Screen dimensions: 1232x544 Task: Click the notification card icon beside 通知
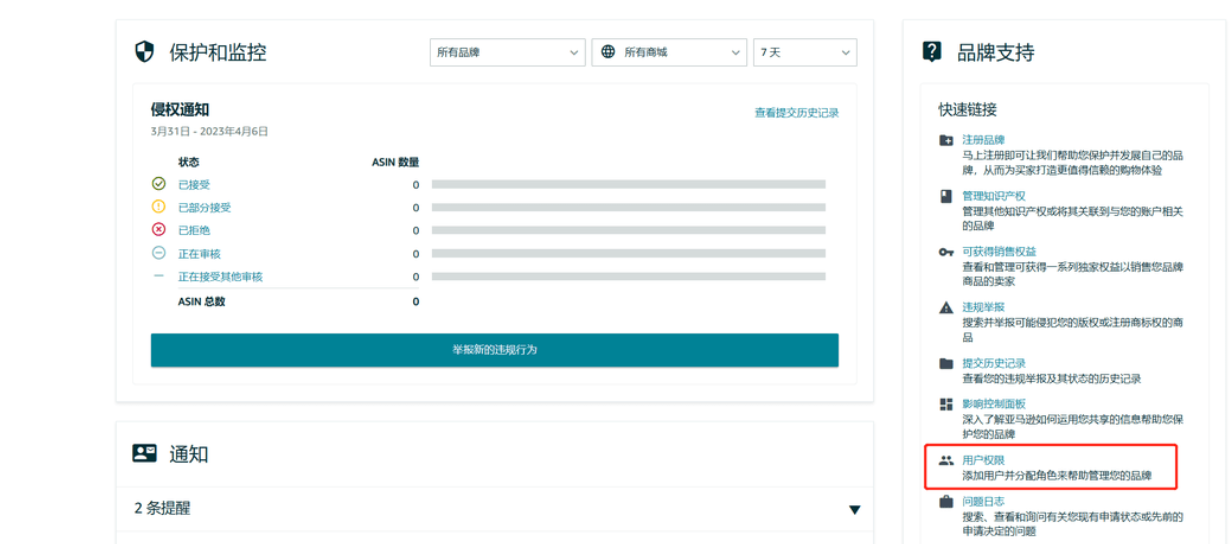pos(145,453)
